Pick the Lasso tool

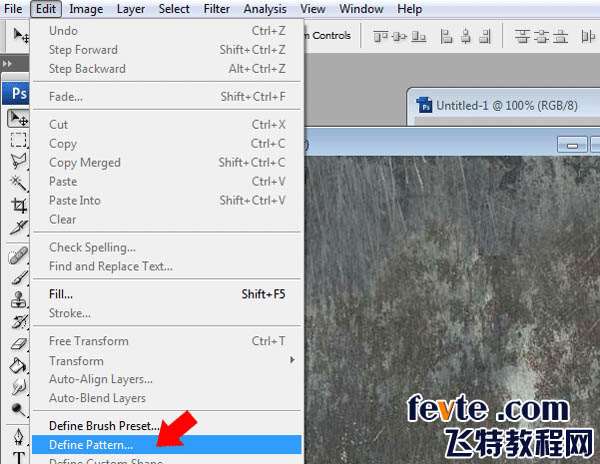(18, 160)
